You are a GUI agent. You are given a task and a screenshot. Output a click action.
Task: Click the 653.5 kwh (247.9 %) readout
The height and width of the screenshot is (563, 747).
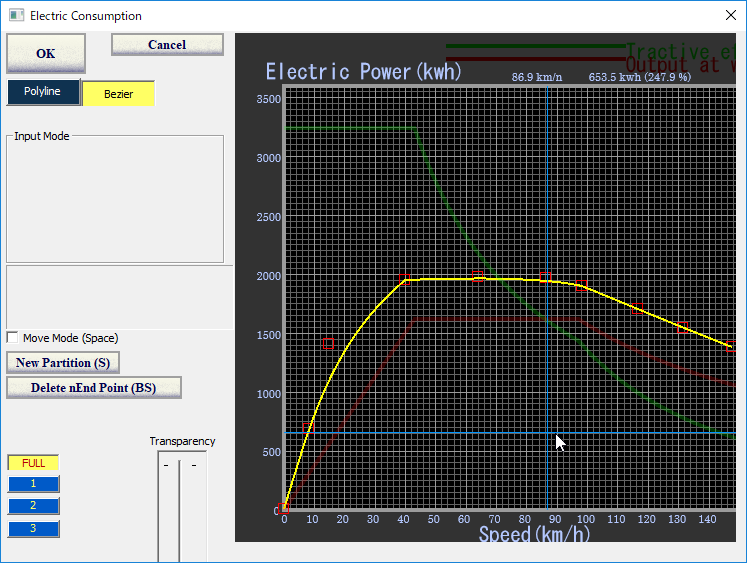[x=640, y=77]
